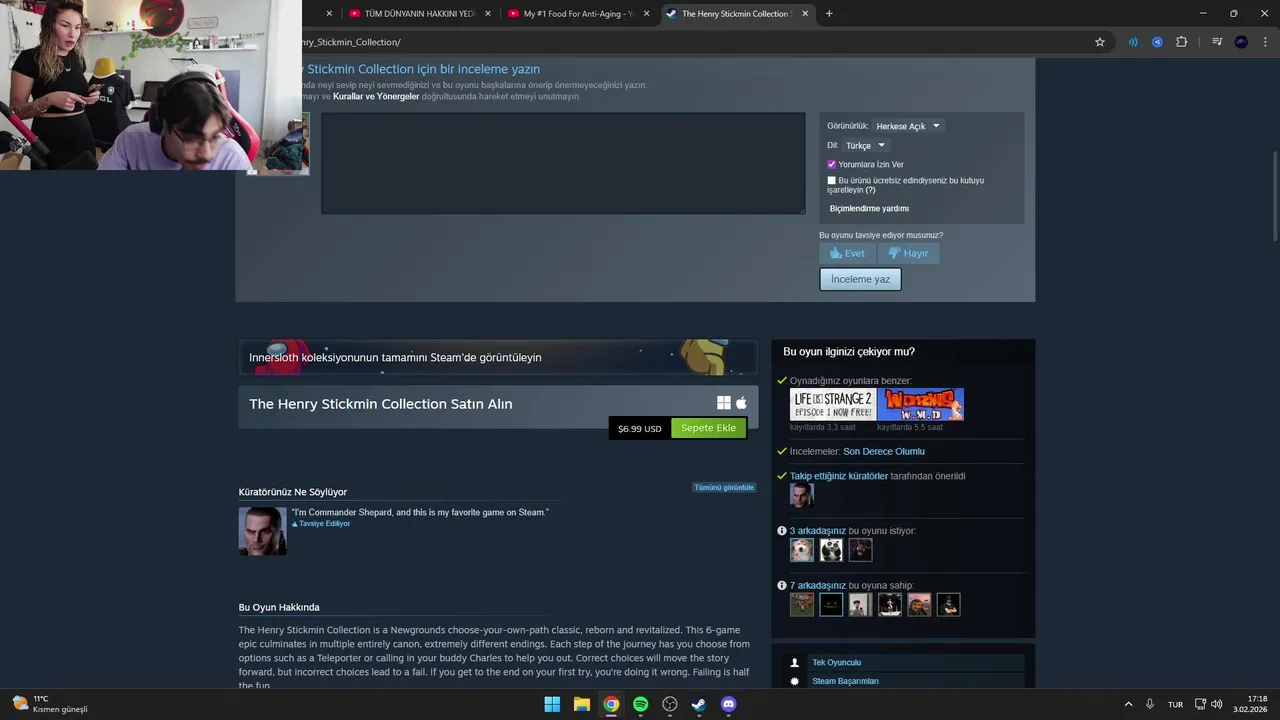Screen dimensions: 1280x720
Task: Open Kurallar ve Yönergeler link
Action: [376, 97]
